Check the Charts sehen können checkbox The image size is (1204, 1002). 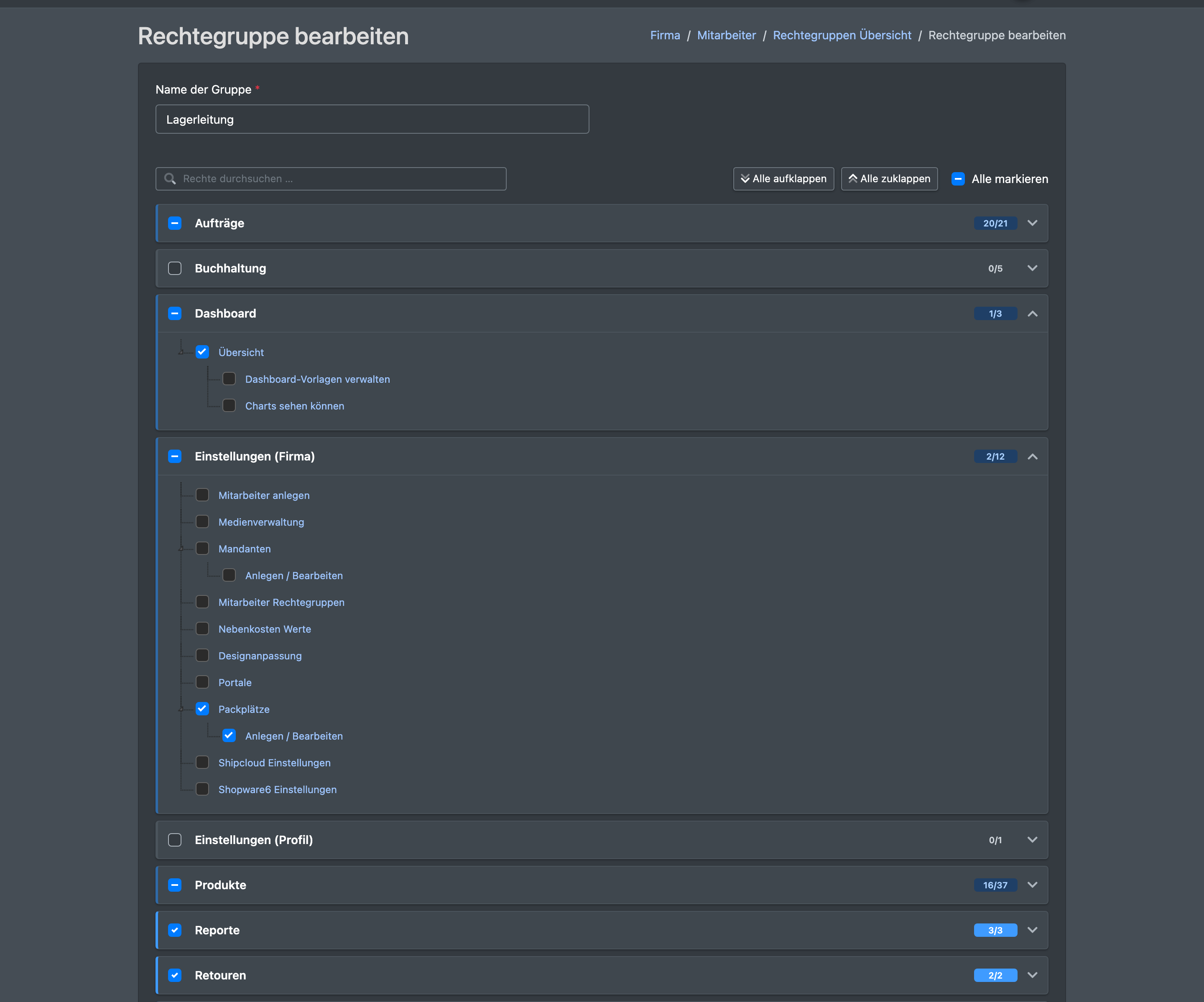(x=229, y=406)
